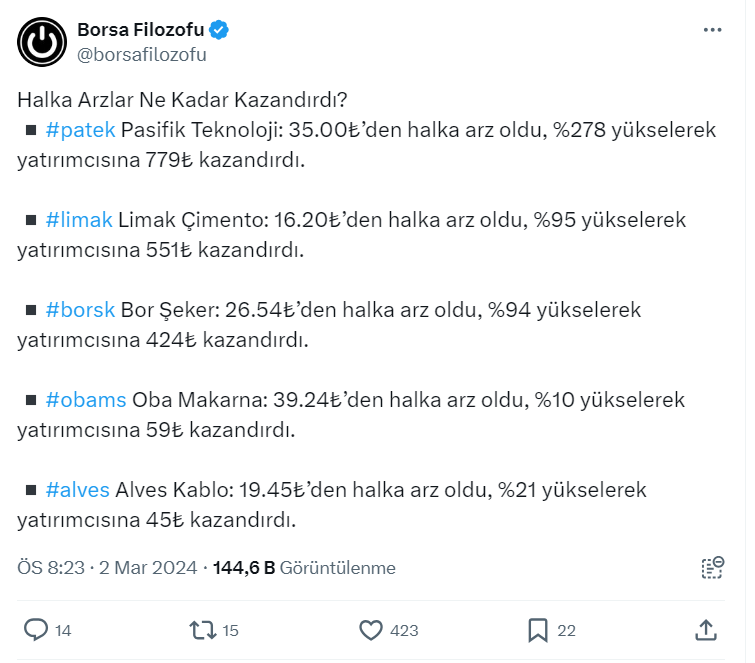Click the blue verified badge

(x=218, y=30)
